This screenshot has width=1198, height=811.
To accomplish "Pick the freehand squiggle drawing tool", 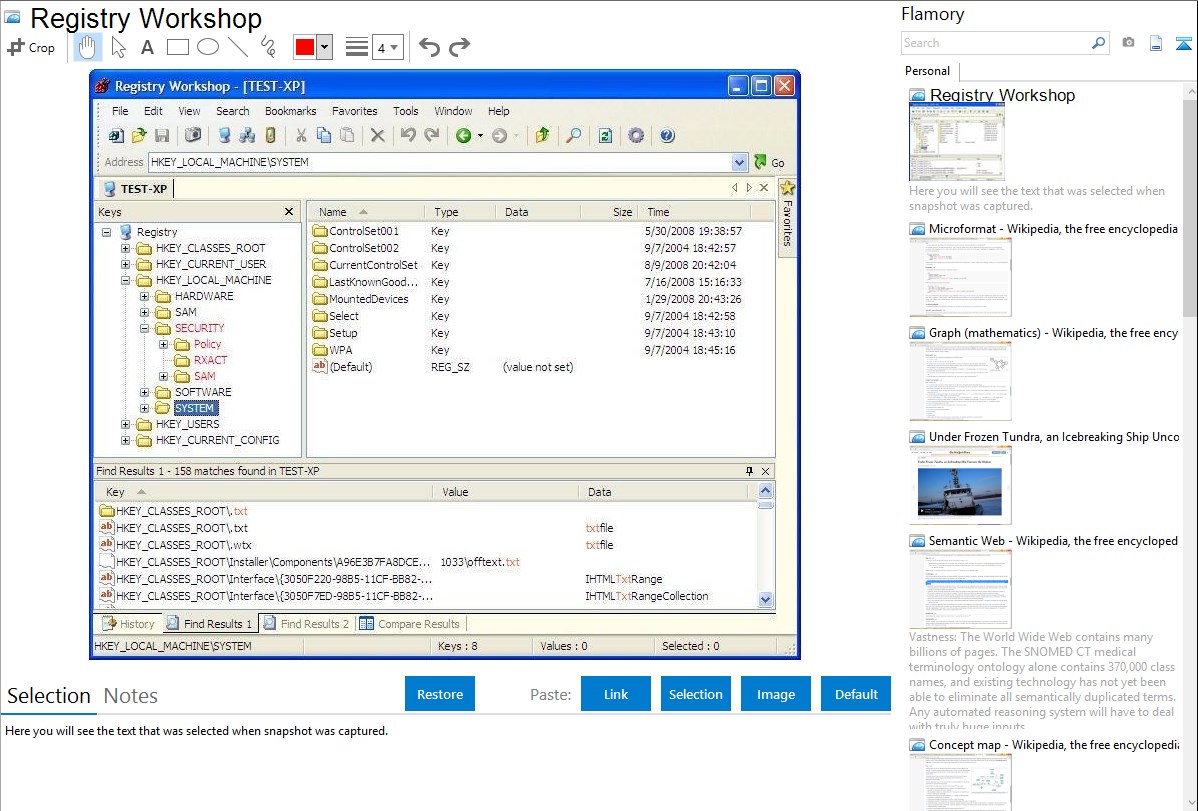I will tap(268, 47).
